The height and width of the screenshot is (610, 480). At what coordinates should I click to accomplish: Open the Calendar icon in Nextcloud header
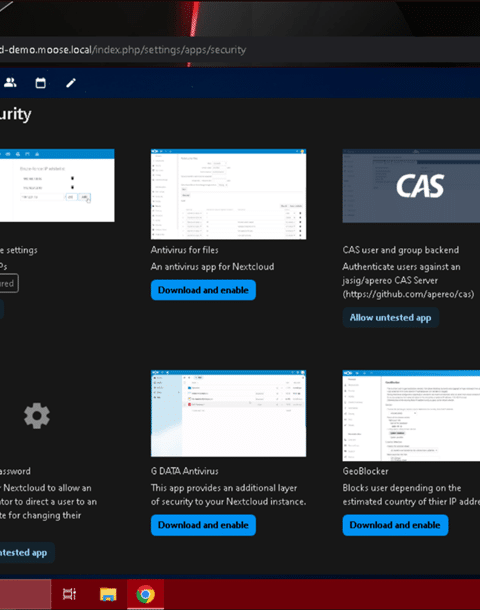tap(40, 82)
